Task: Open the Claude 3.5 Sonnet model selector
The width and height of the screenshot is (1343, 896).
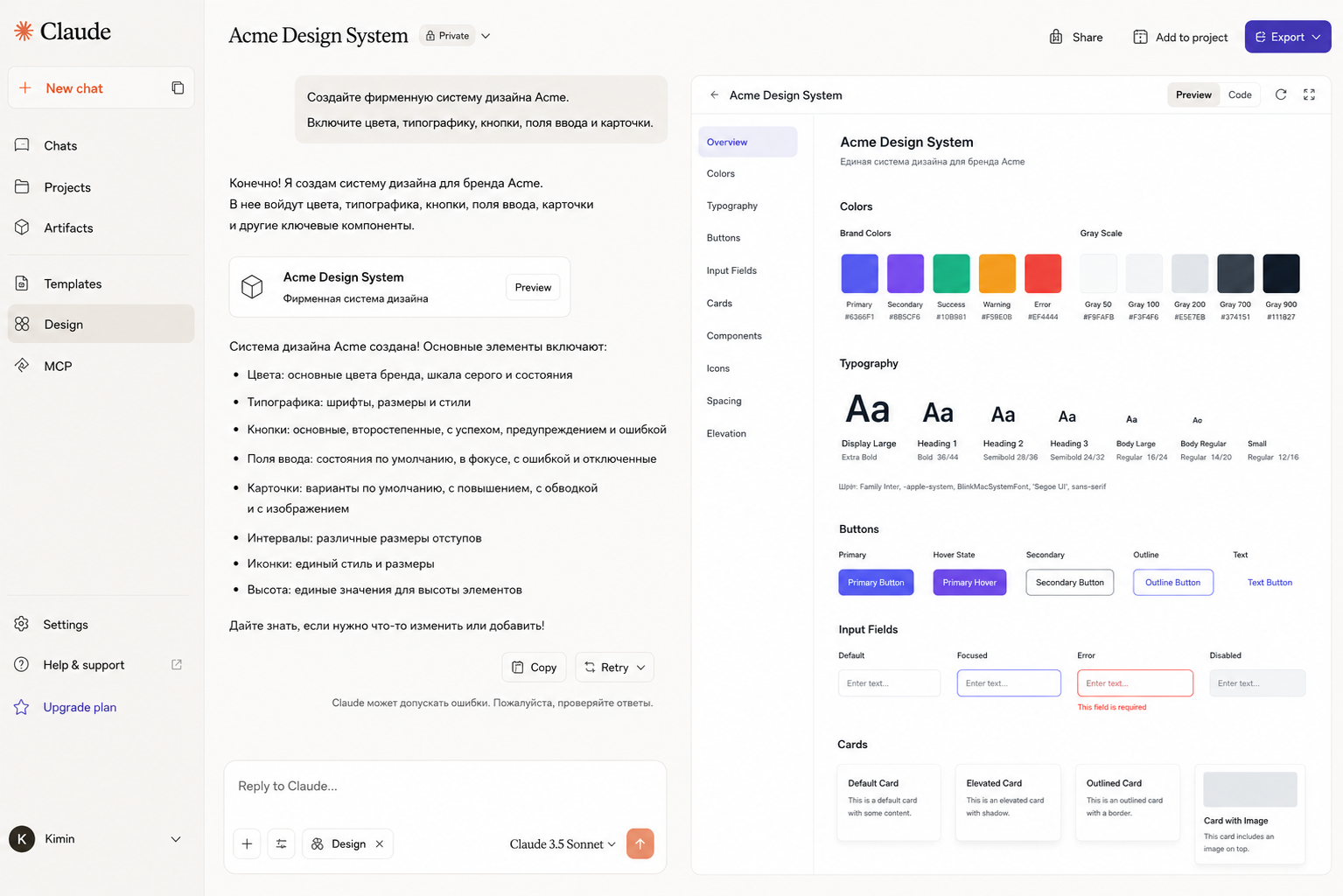Action: pos(563,844)
